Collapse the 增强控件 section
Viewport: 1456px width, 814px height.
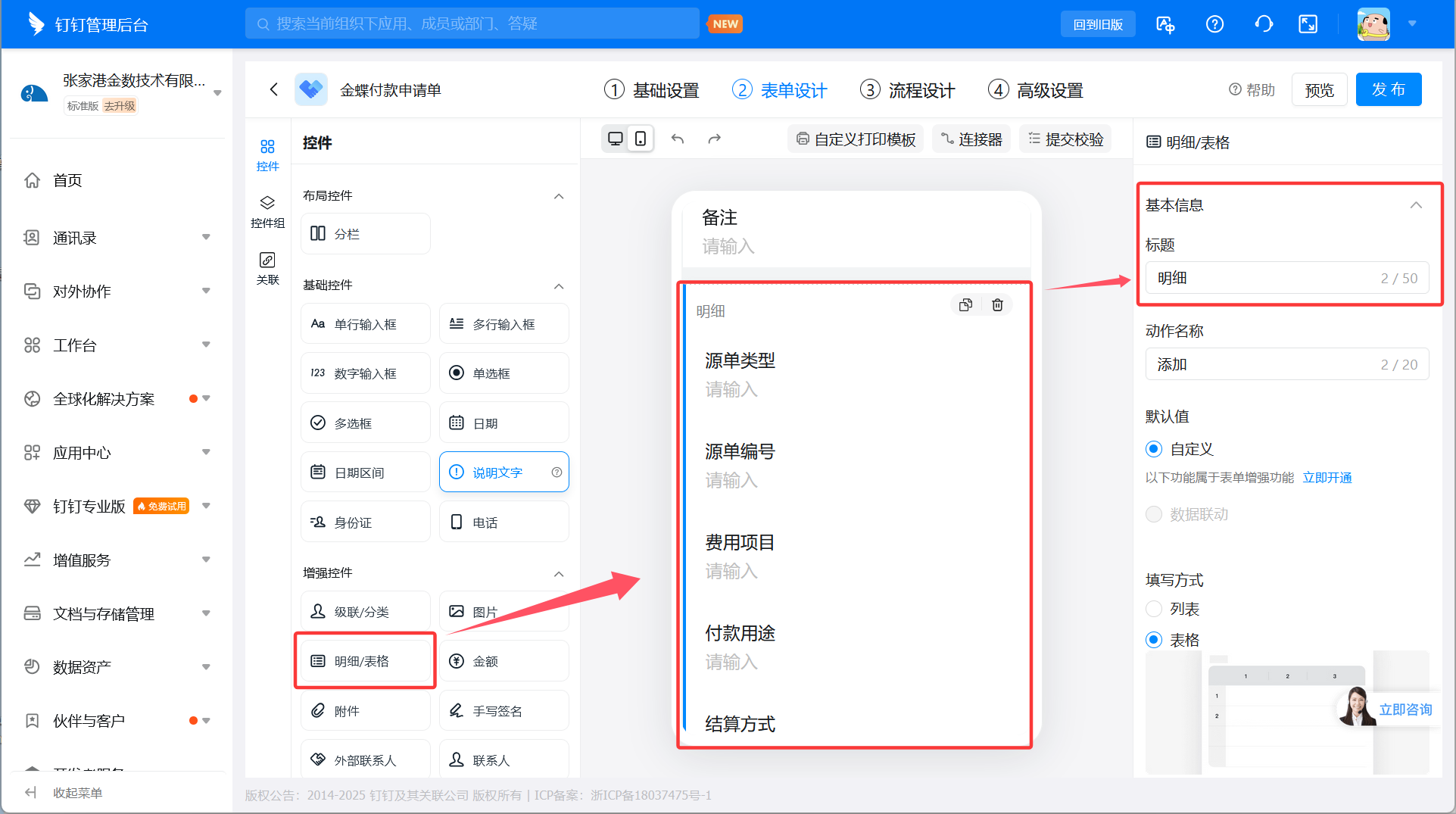tap(559, 573)
